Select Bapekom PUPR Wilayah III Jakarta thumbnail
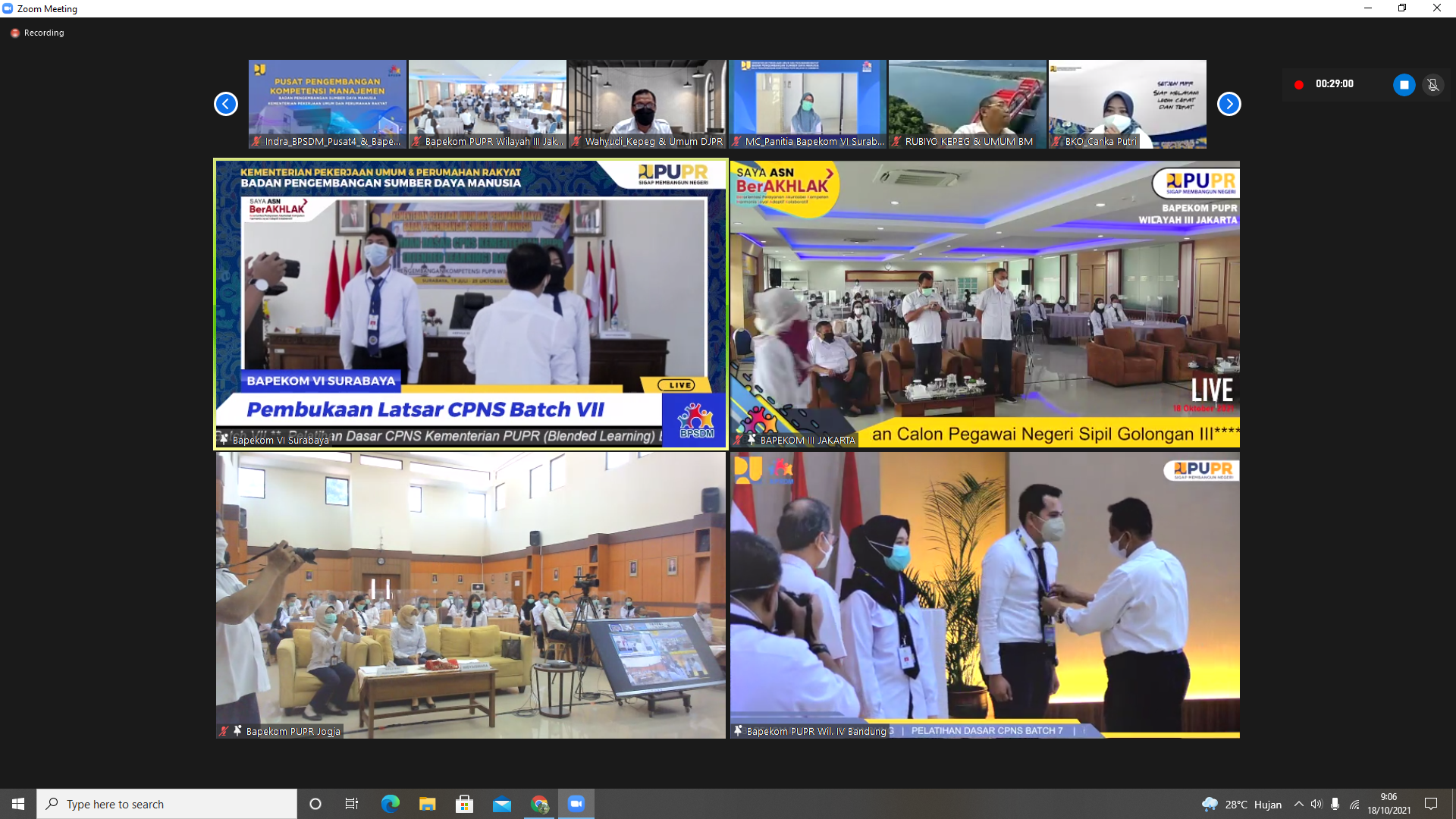The image size is (1456, 819). [x=488, y=104]
